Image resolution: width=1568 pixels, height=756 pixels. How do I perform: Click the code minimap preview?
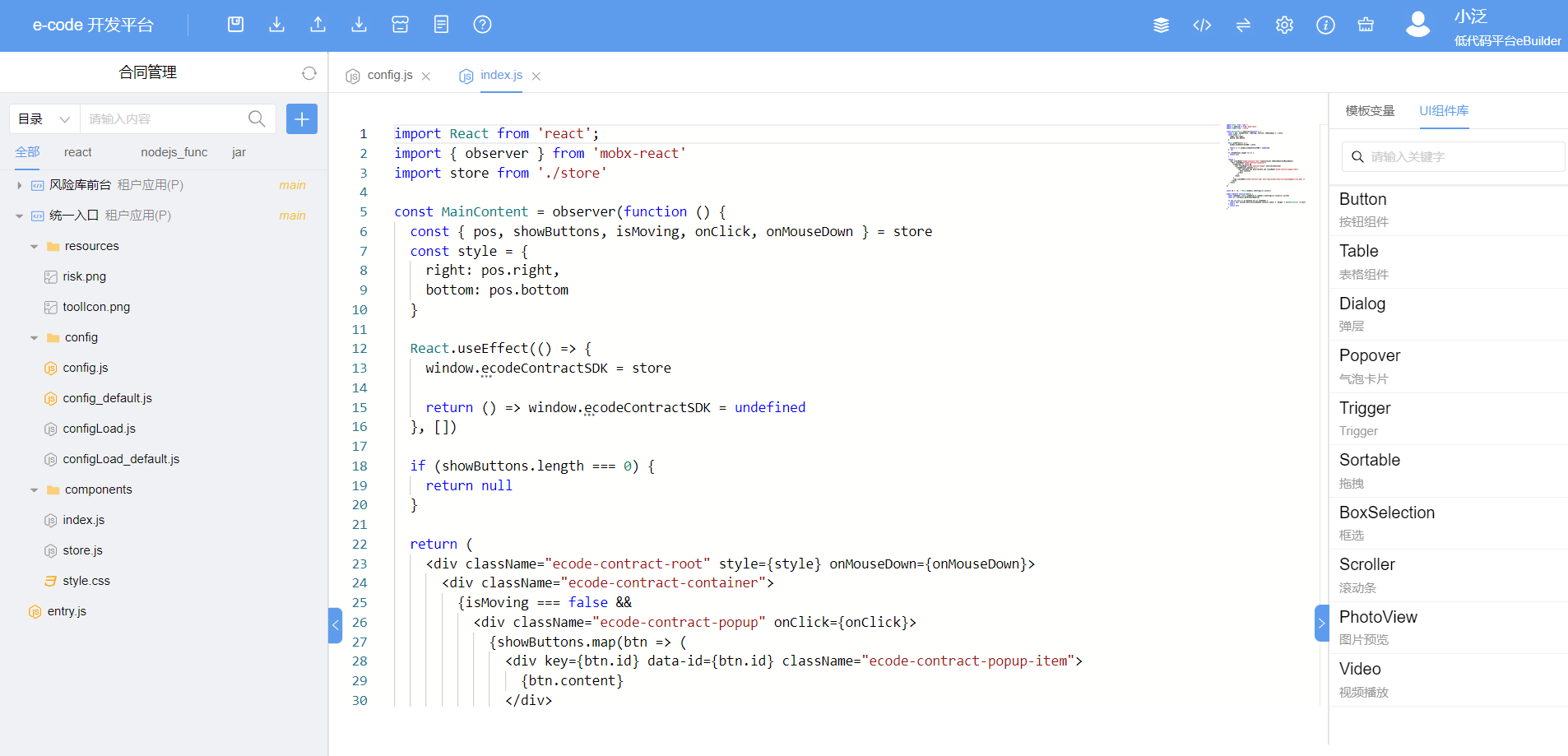1265,166
